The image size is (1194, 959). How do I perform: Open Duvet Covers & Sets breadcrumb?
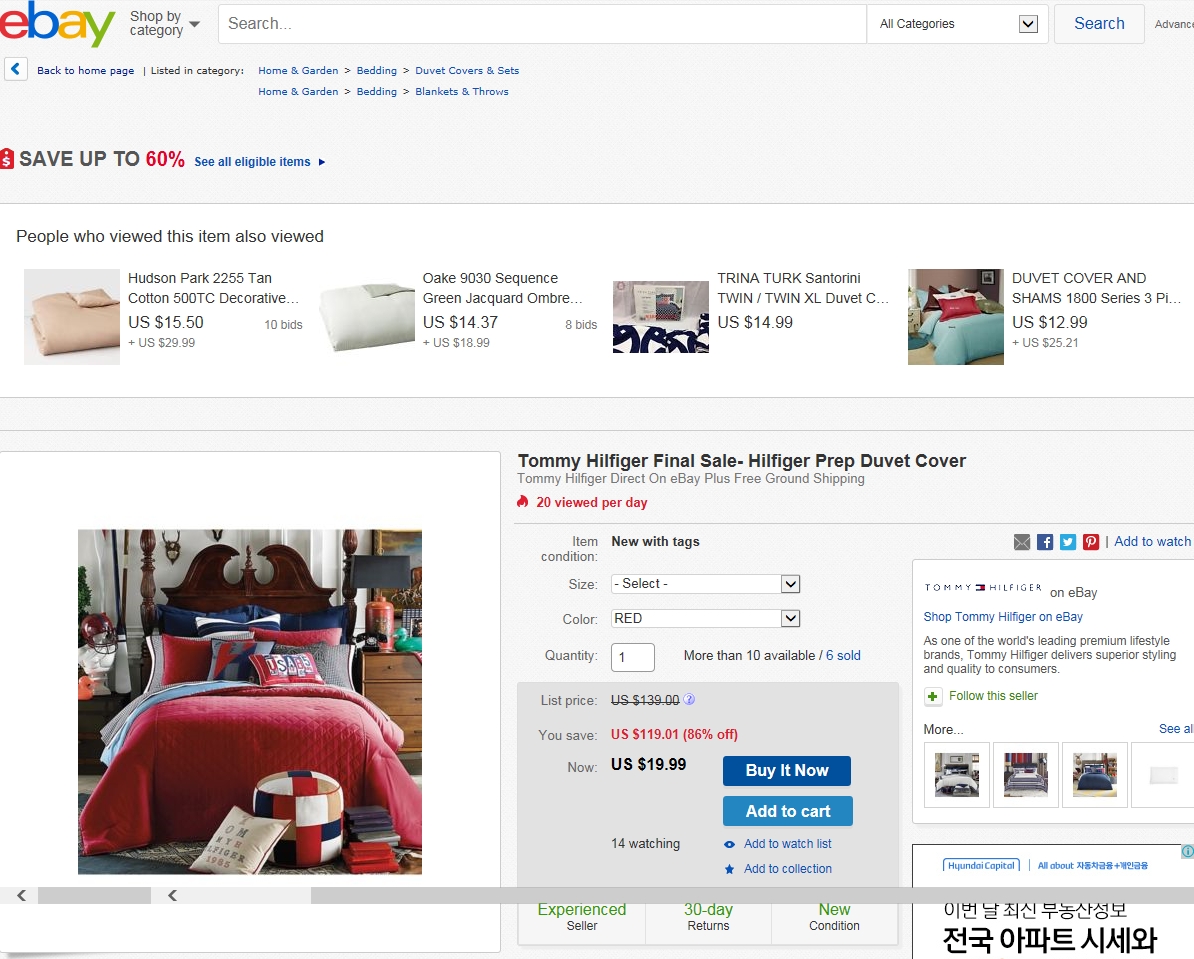pyautogui.click(x=467, y=71)
